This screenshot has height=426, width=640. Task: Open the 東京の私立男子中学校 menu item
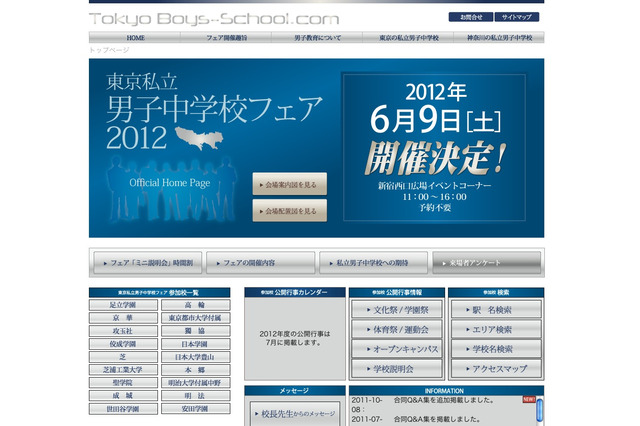coord(408,38)
